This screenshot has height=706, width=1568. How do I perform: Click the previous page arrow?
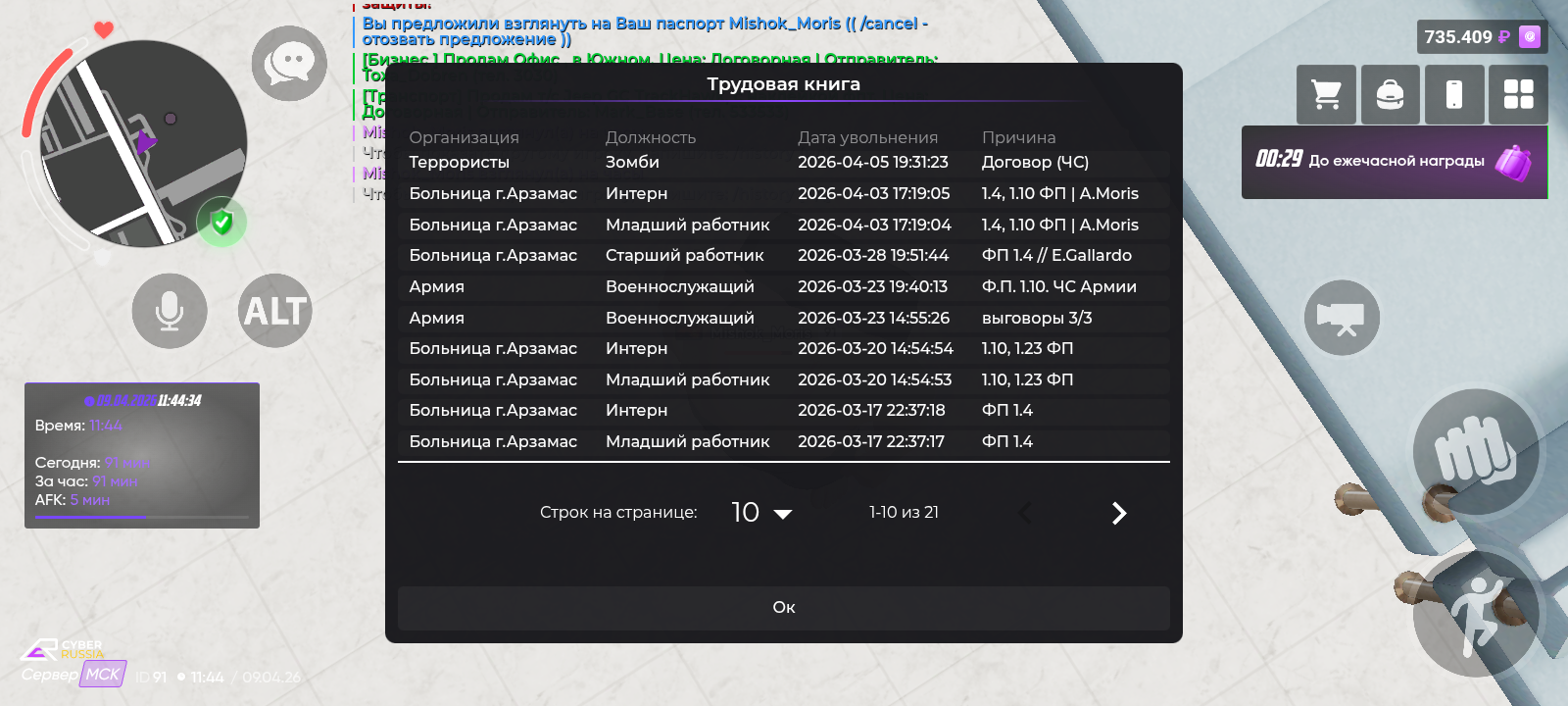tap(1025, 513)
